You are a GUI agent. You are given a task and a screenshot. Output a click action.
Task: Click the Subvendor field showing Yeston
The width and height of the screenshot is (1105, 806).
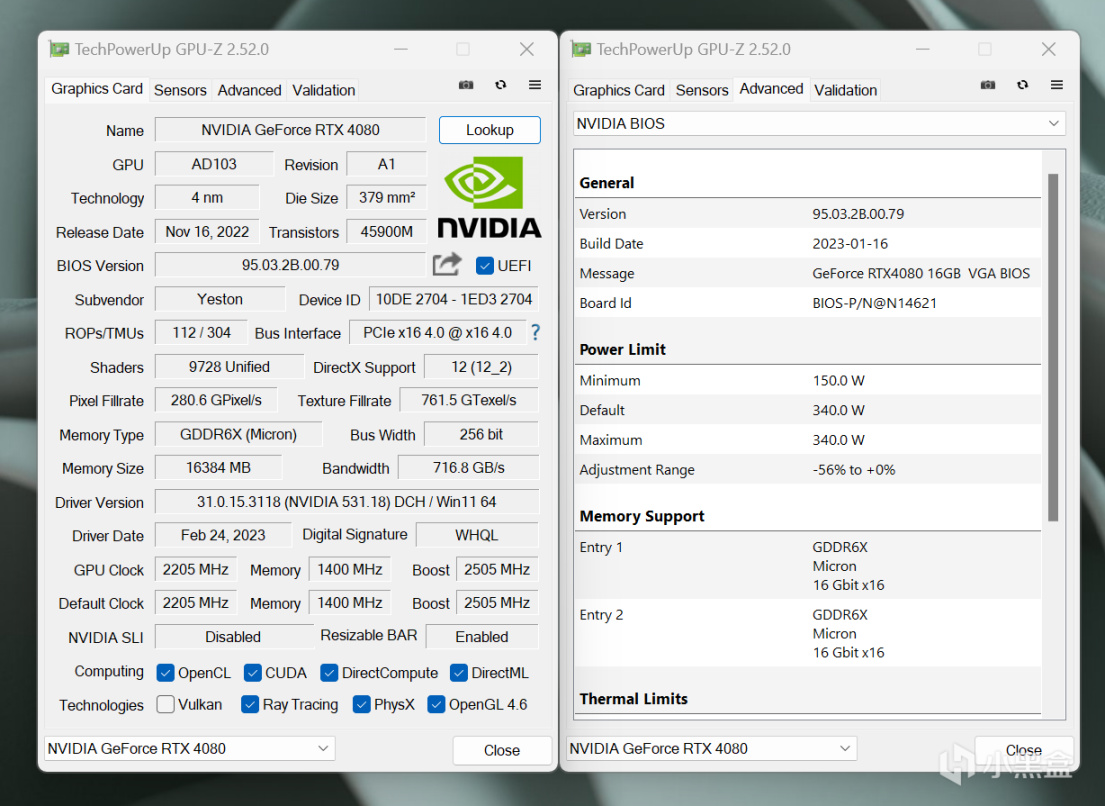tap(220, 299)
